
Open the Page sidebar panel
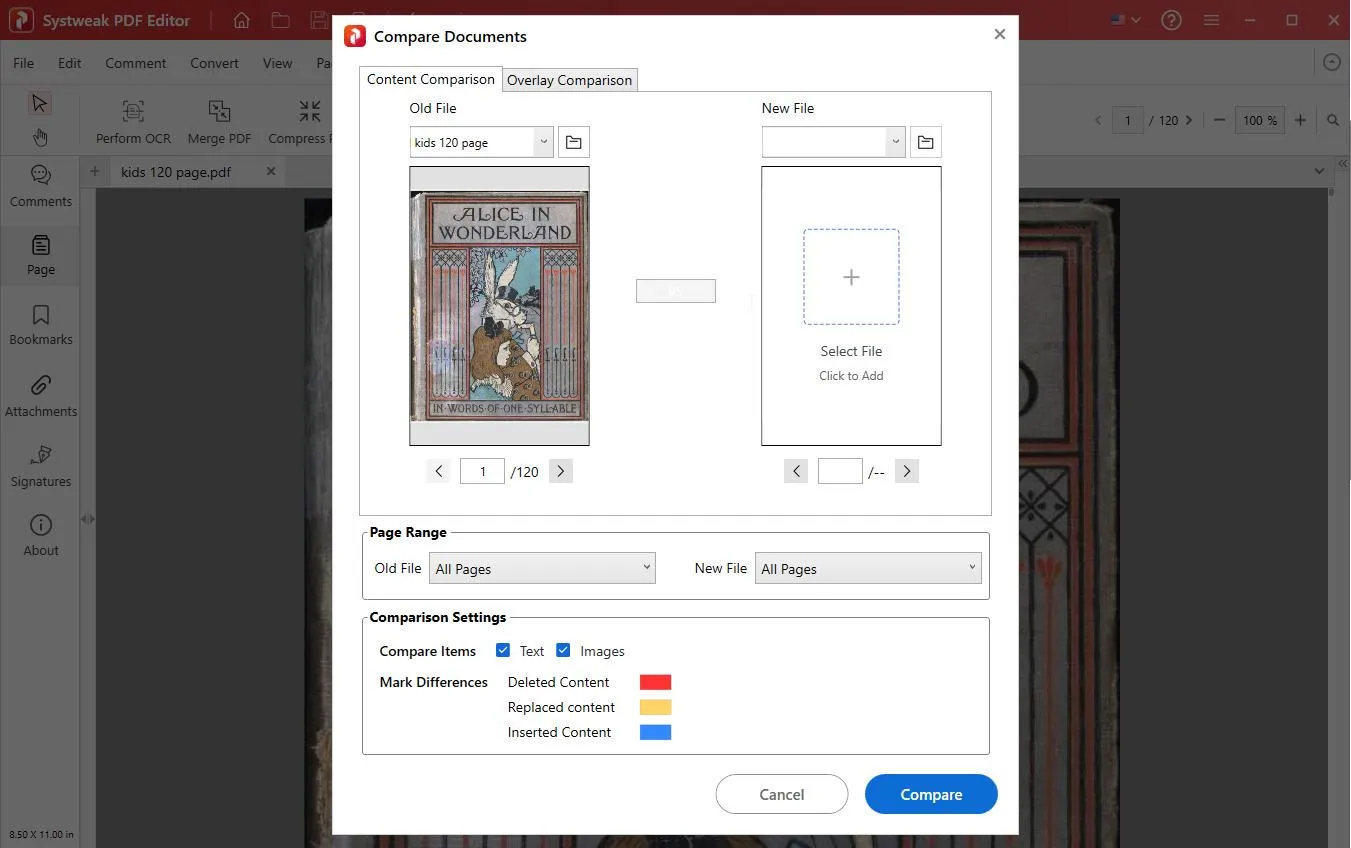[x=41, y=255]
